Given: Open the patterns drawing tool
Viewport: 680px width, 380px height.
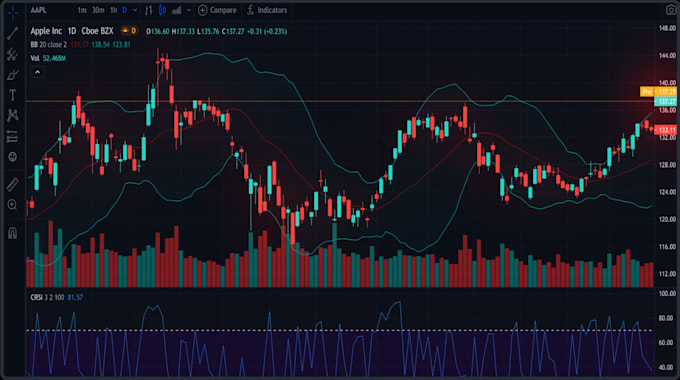Looking at the screenshot, I should click(13, 115).
